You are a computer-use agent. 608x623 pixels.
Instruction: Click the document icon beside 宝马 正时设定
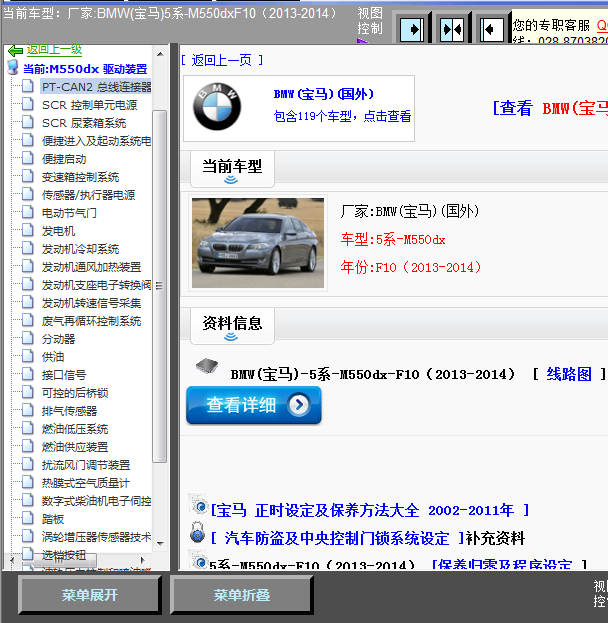[x=198, y=505]
